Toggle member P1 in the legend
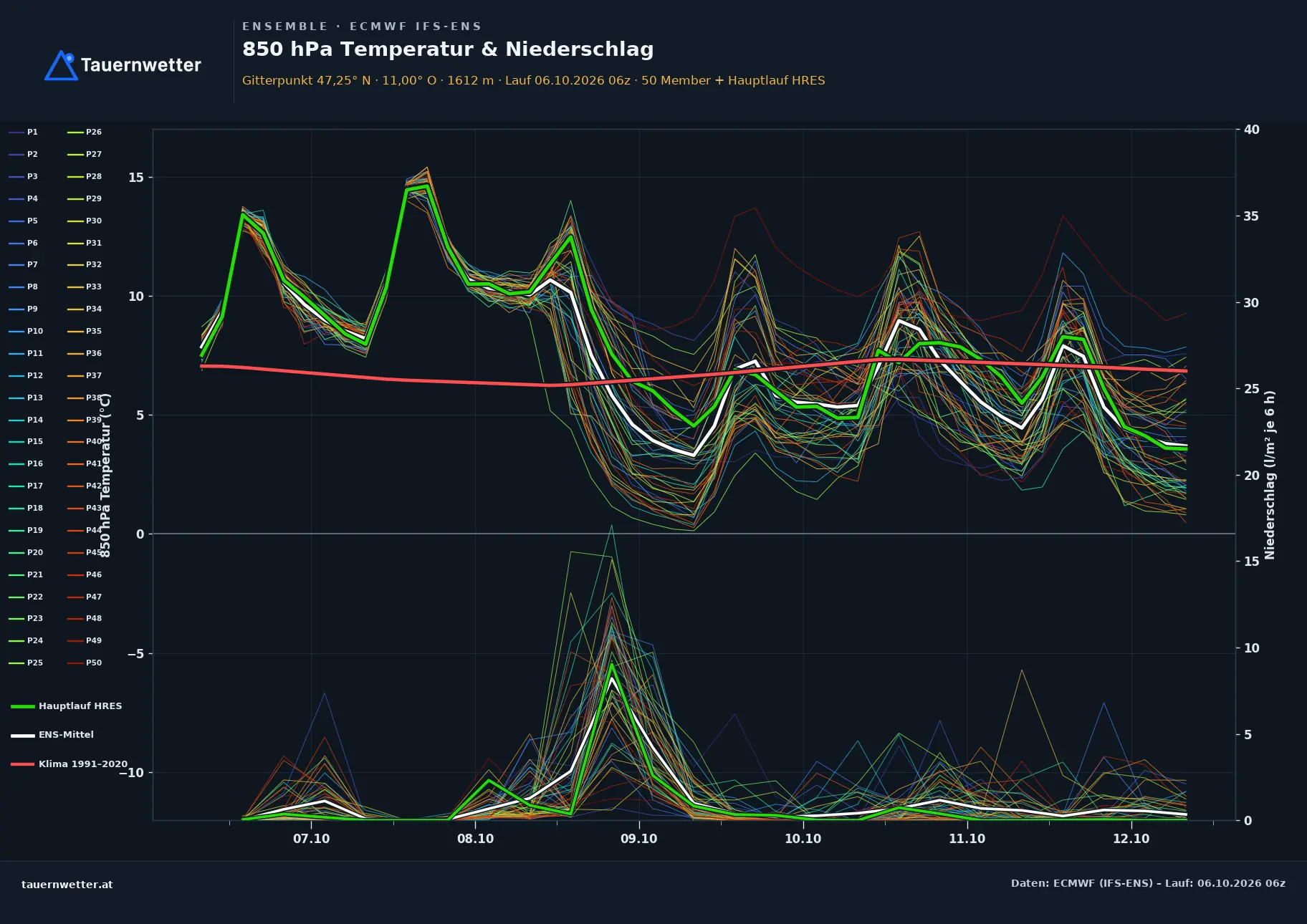The width and height of the screenshot is (1307, 924). (x=23, y=133)
